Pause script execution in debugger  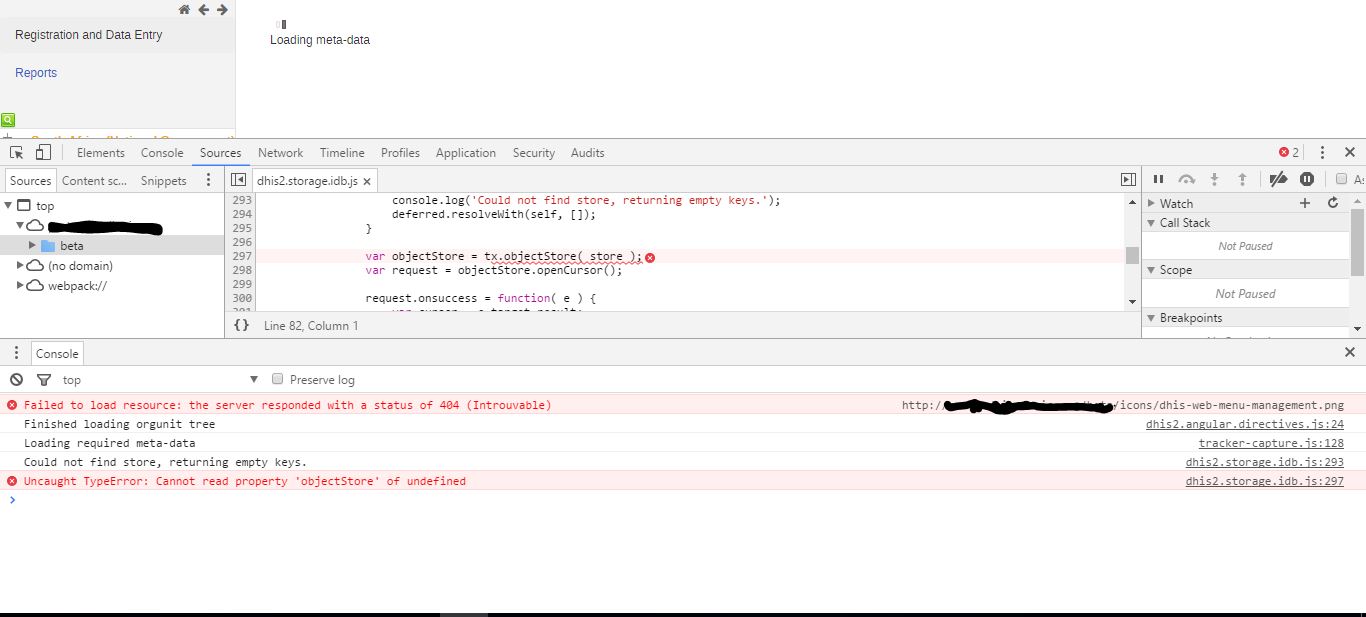coord(1158,180)
